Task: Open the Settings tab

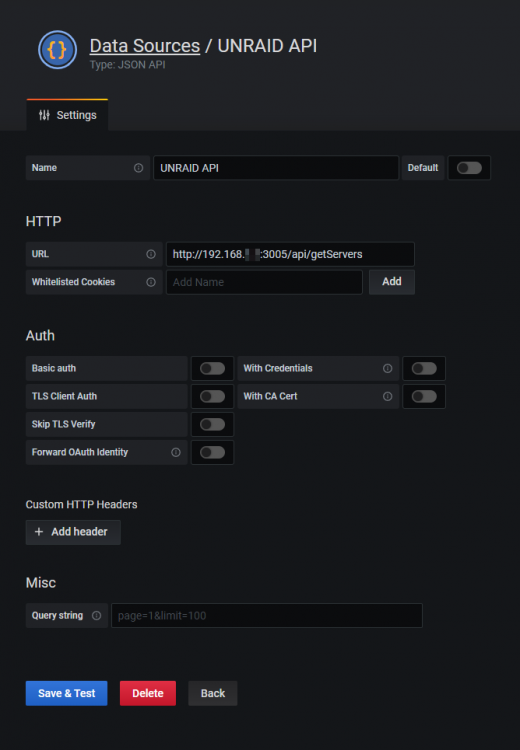Action: 67,115
